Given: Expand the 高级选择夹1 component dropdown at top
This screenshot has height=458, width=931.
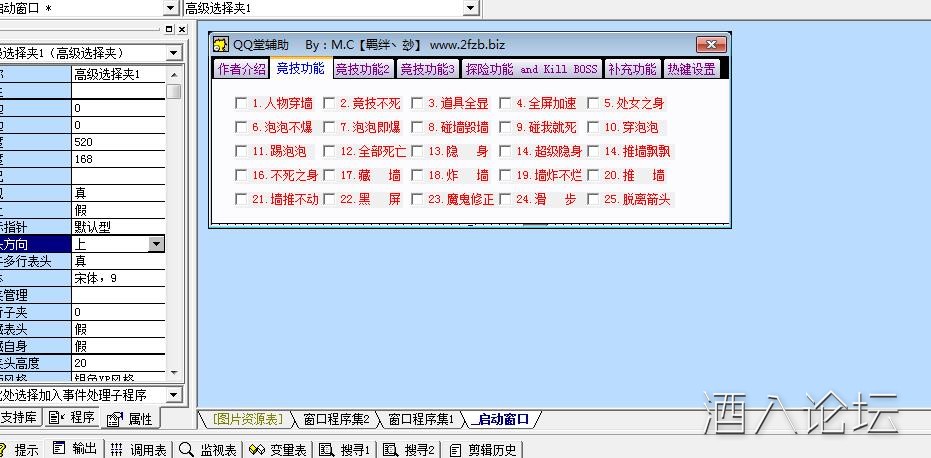Looking at the screenshot, I should click(x=471, y=8).
